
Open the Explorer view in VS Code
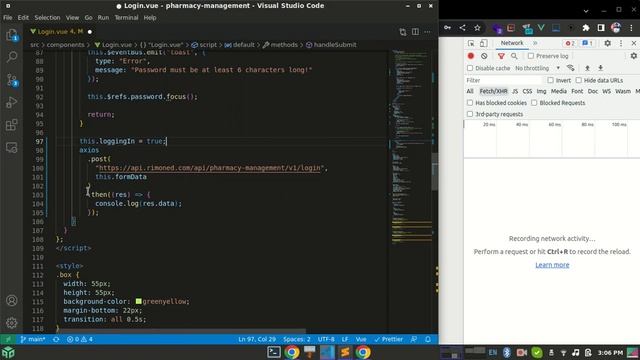pos(12,35)
